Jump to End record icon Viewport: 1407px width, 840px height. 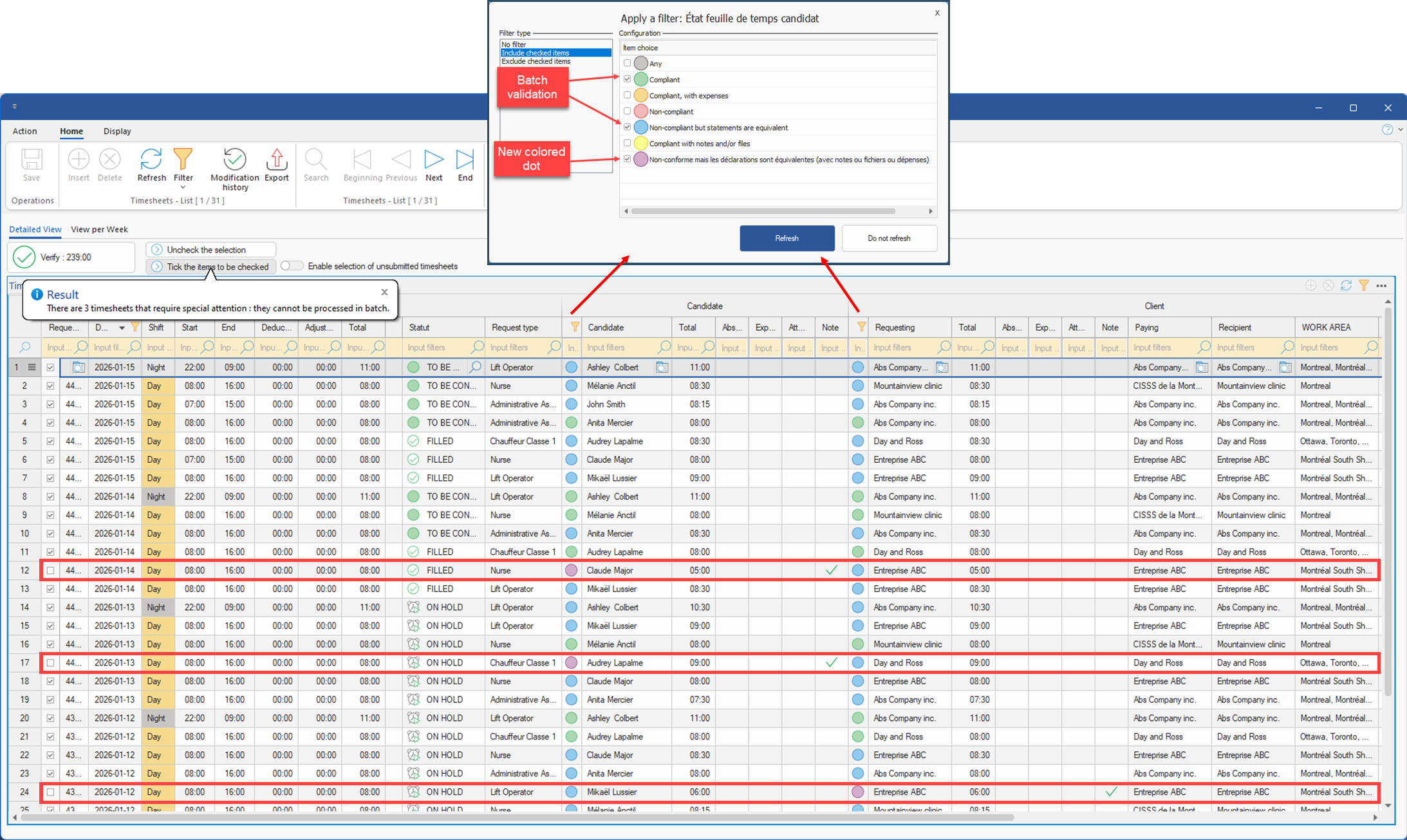pyautogui.click(x=465, y=159)
